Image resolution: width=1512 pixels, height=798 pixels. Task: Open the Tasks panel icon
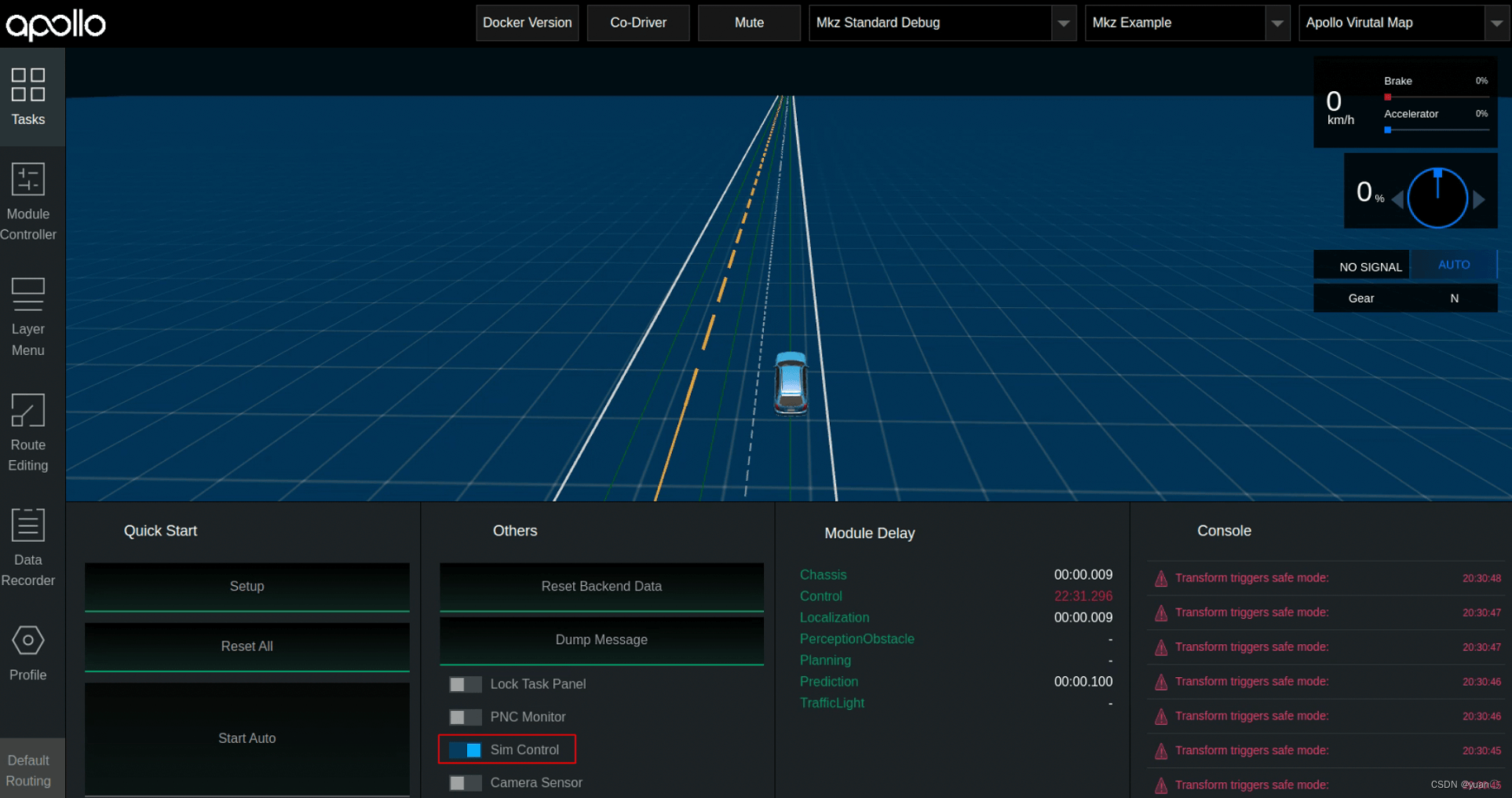click(28, 85)
